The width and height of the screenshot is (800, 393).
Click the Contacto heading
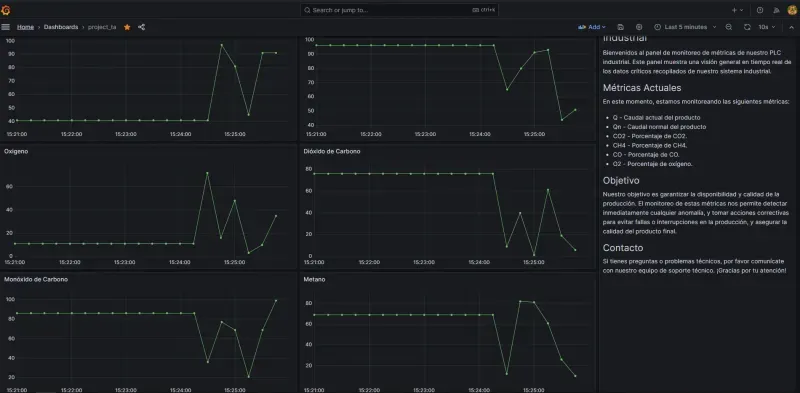coord(623,248)
